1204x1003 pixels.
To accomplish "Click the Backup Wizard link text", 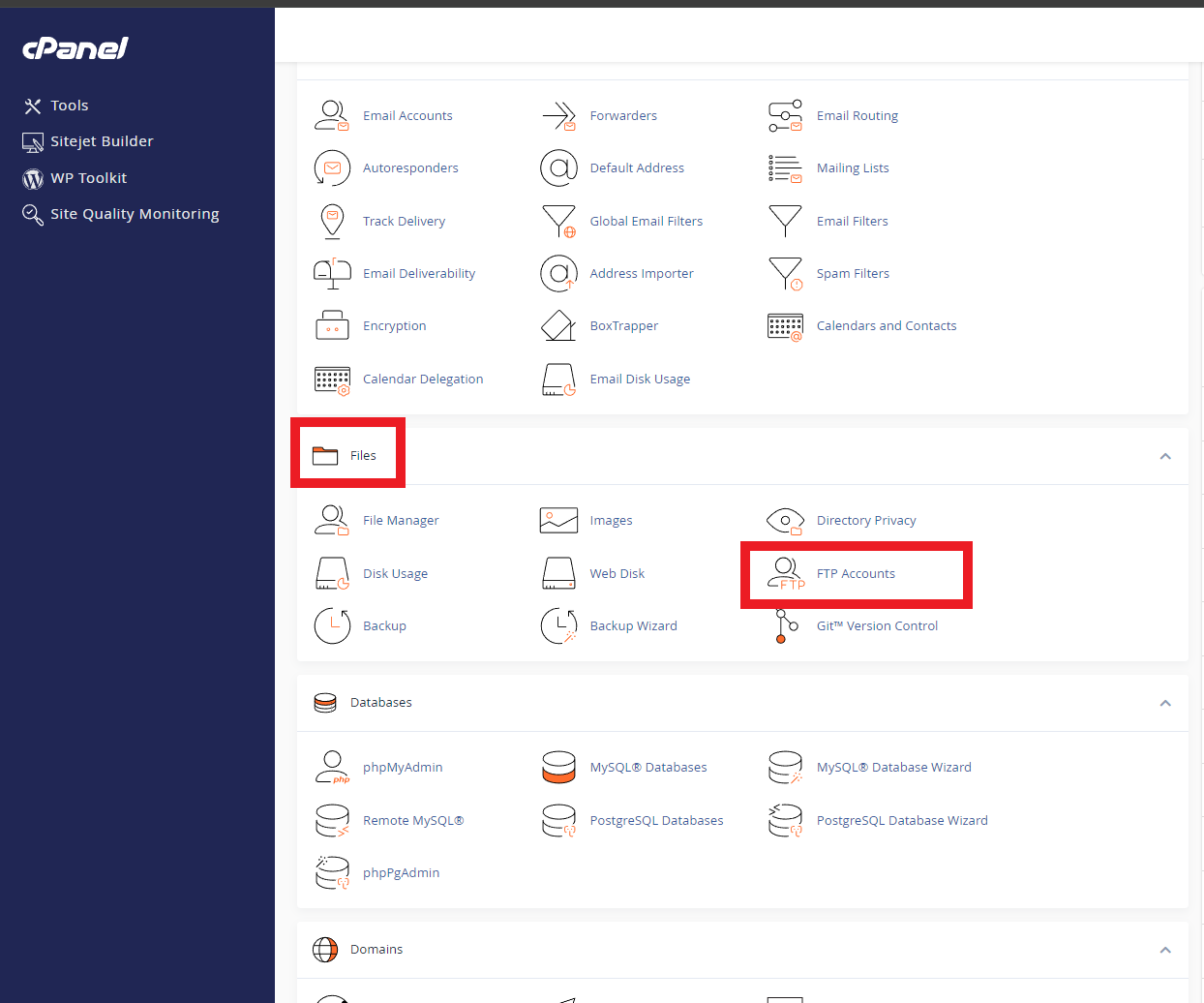I will pyautogui.click(x=634, y=625).
